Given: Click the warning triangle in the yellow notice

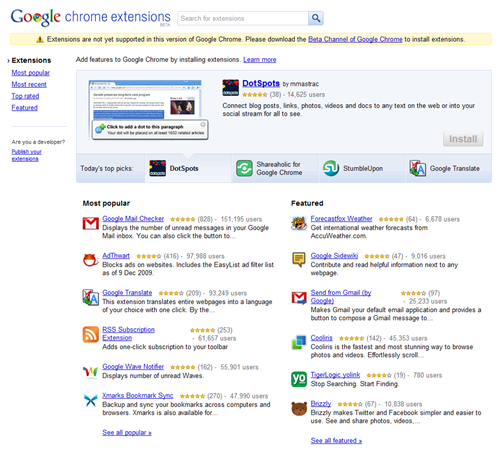Looking at the screenshot, I should point(40,39).
